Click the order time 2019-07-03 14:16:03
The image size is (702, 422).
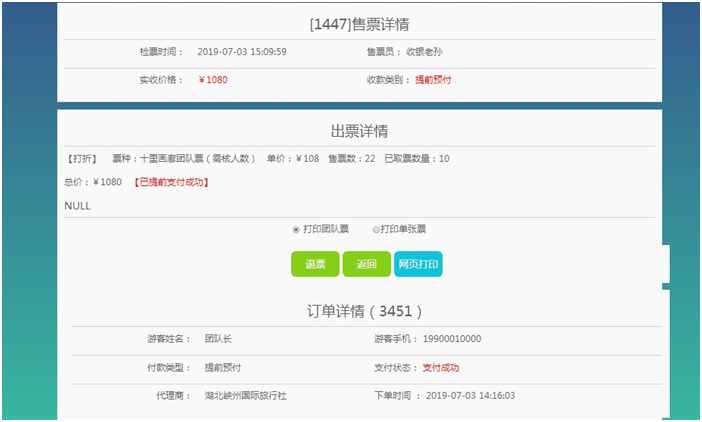click(x=470, y=396)
